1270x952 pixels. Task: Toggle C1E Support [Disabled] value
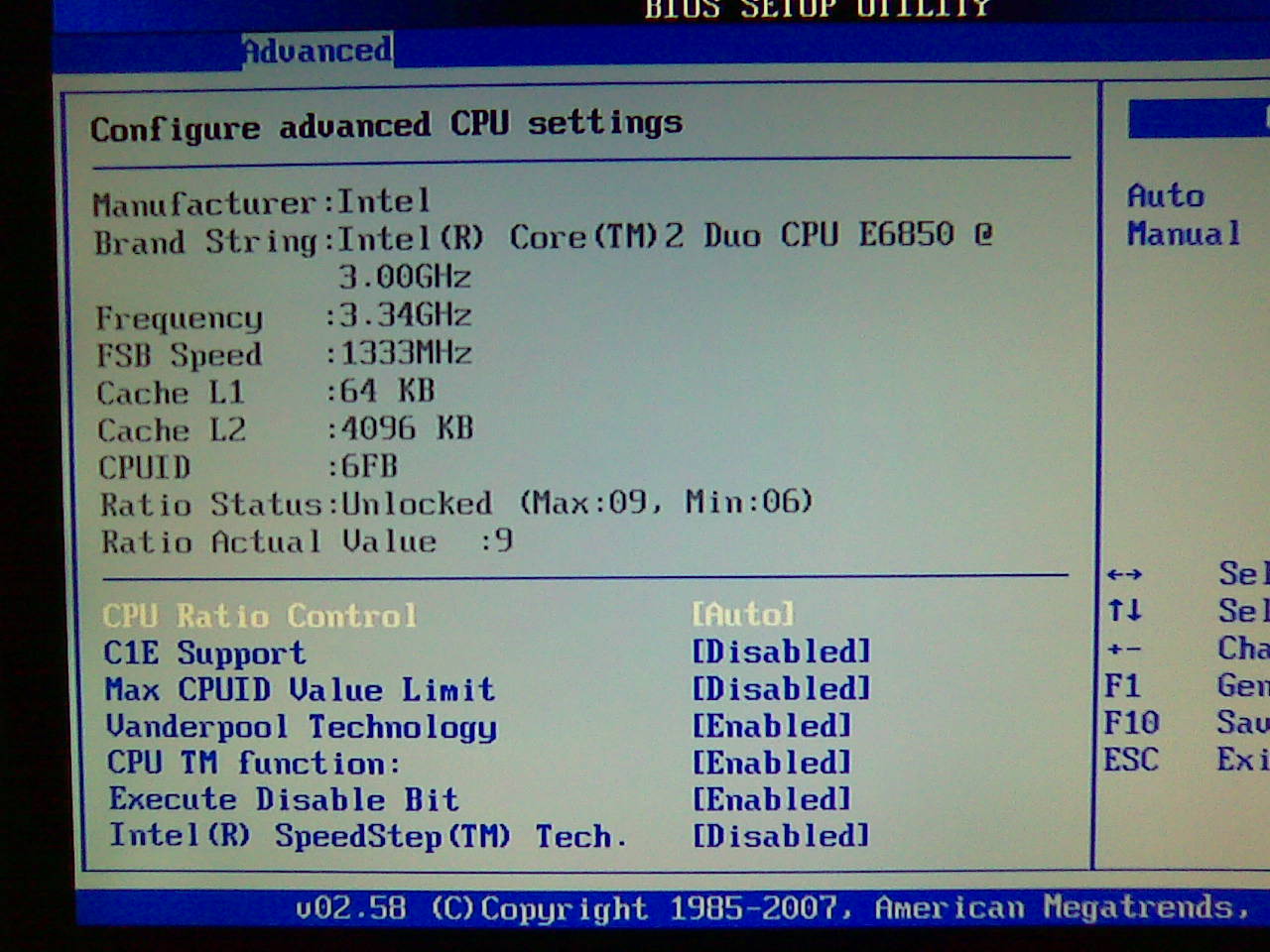point(782,652)
